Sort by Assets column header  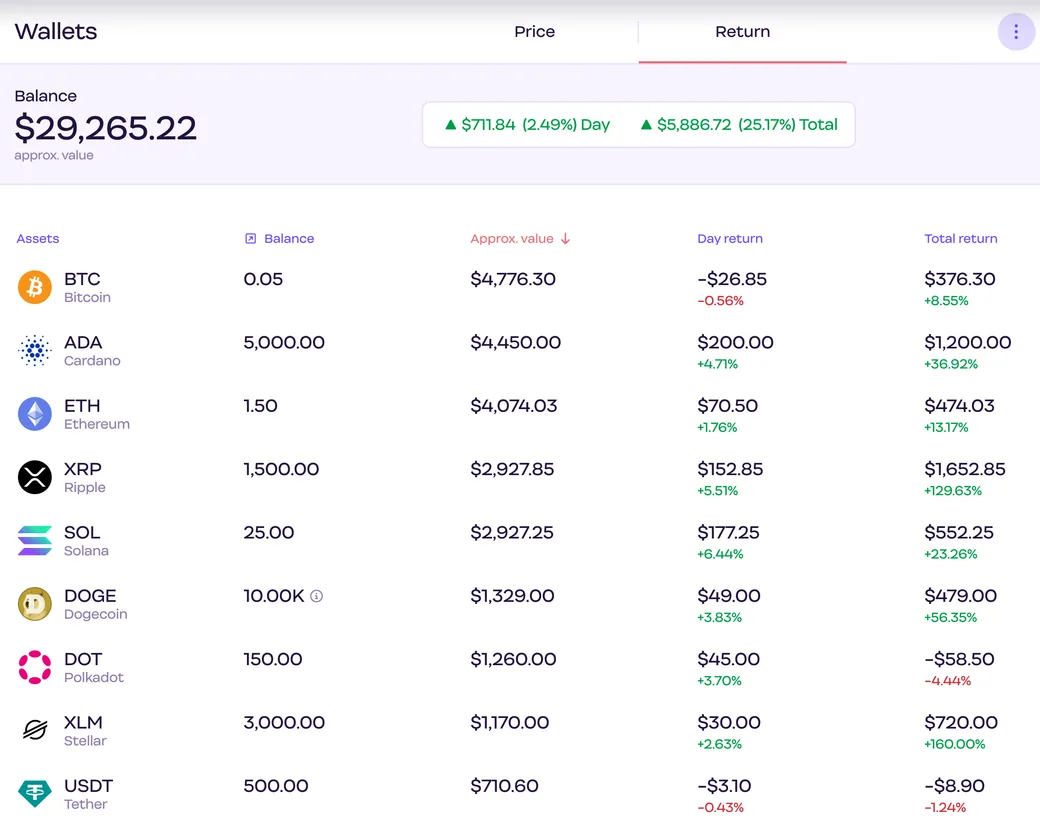tap(38, 238)
